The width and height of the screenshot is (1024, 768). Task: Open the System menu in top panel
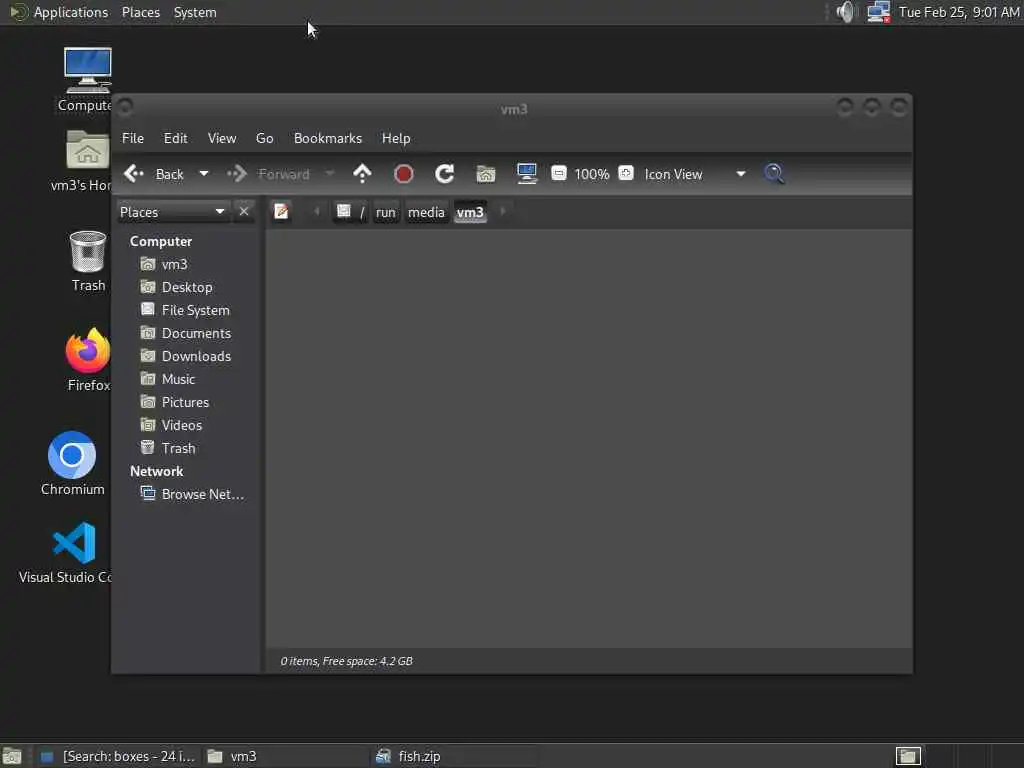(195, 12)
